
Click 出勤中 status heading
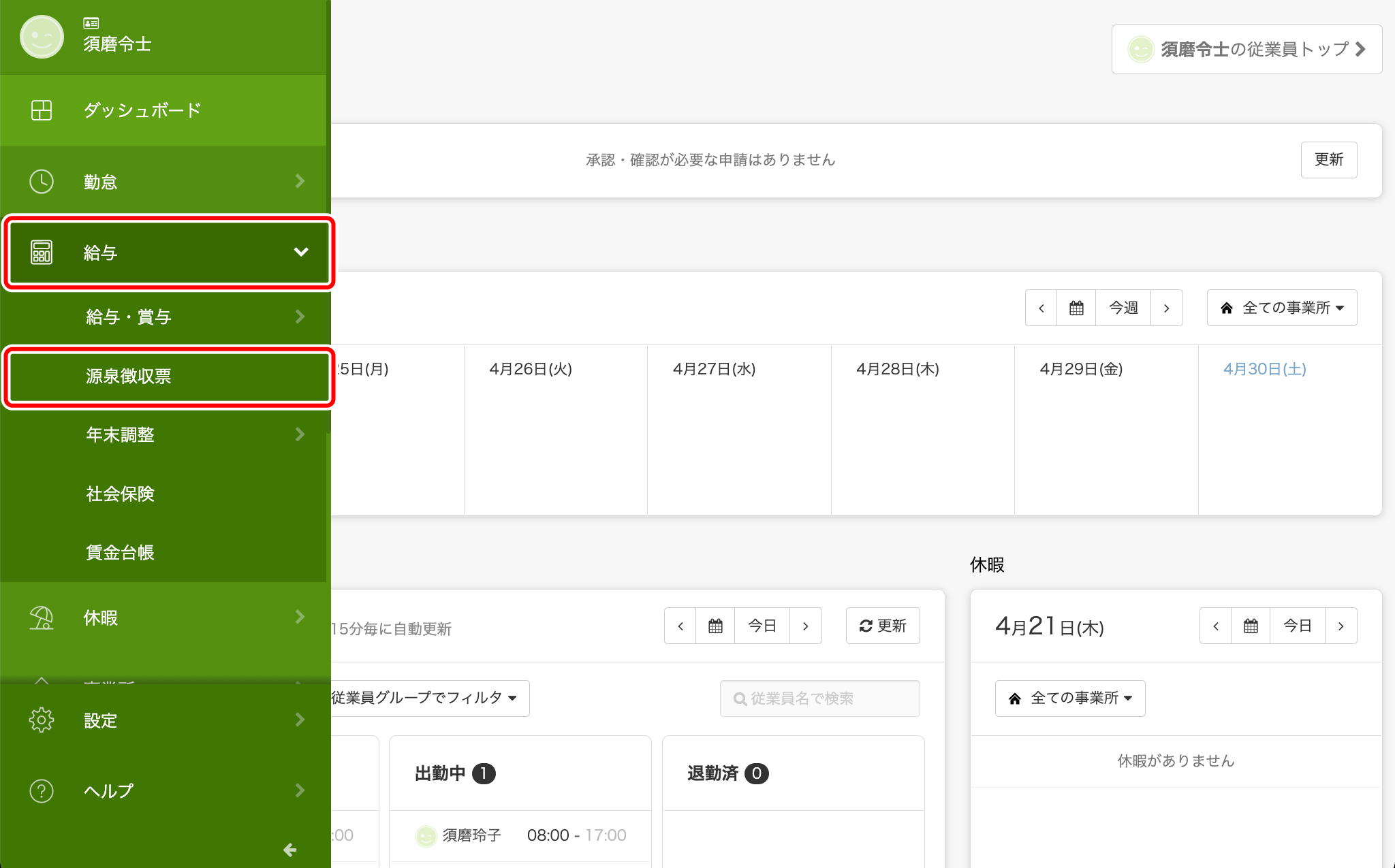pos(440,773)
